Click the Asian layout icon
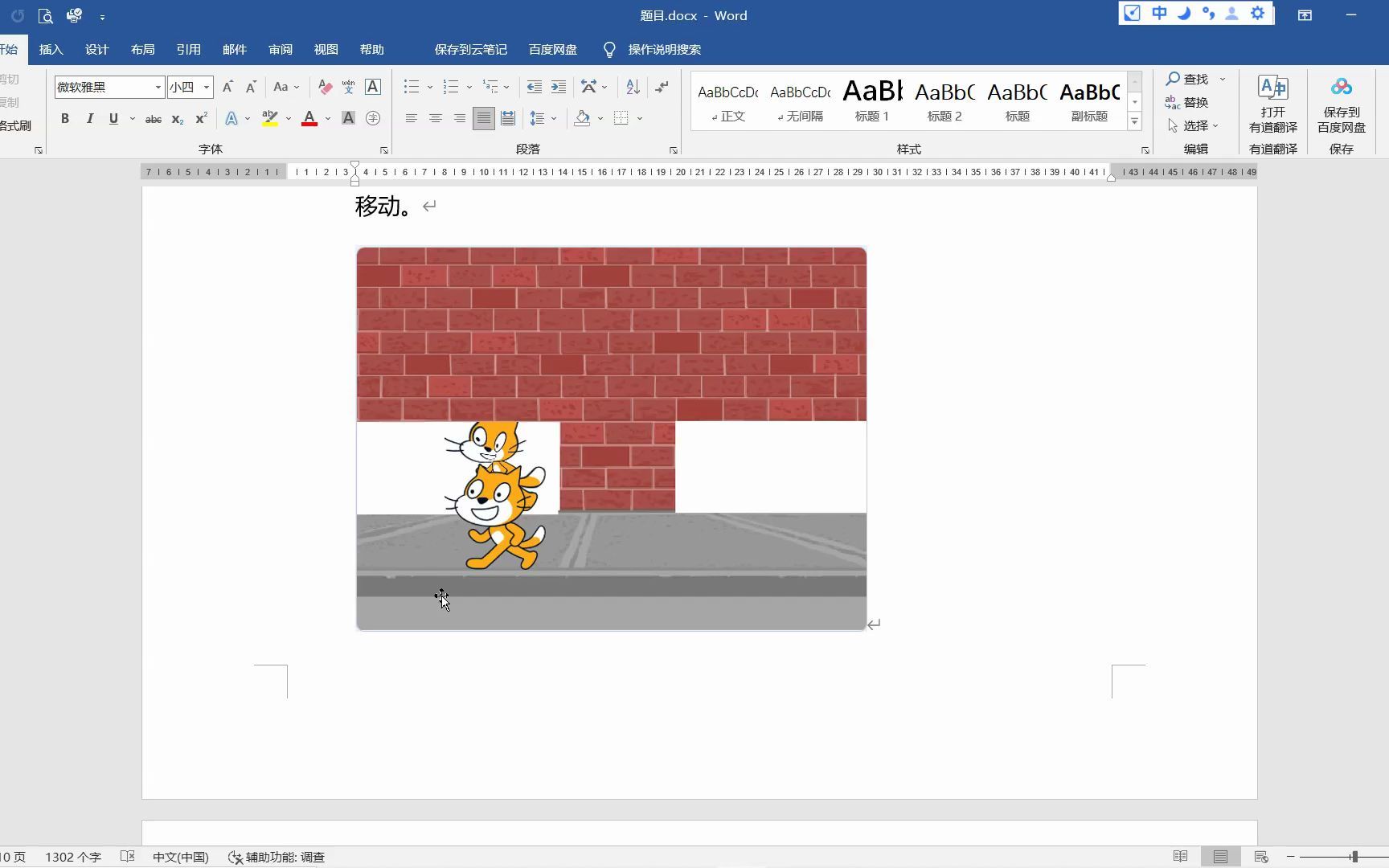 589,87
